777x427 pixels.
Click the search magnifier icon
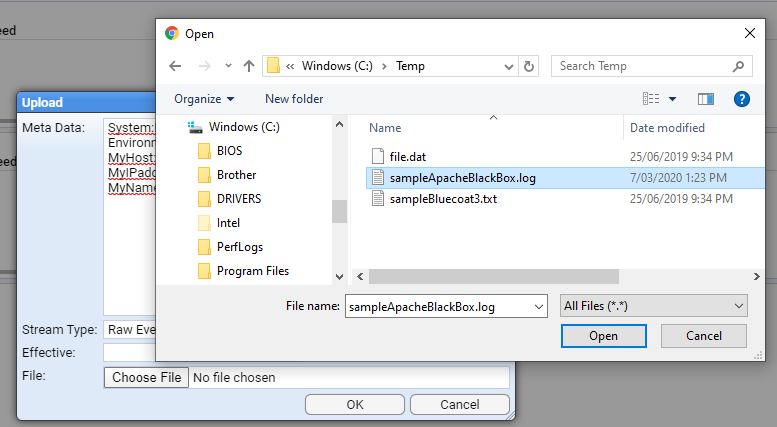pos(738,66)
